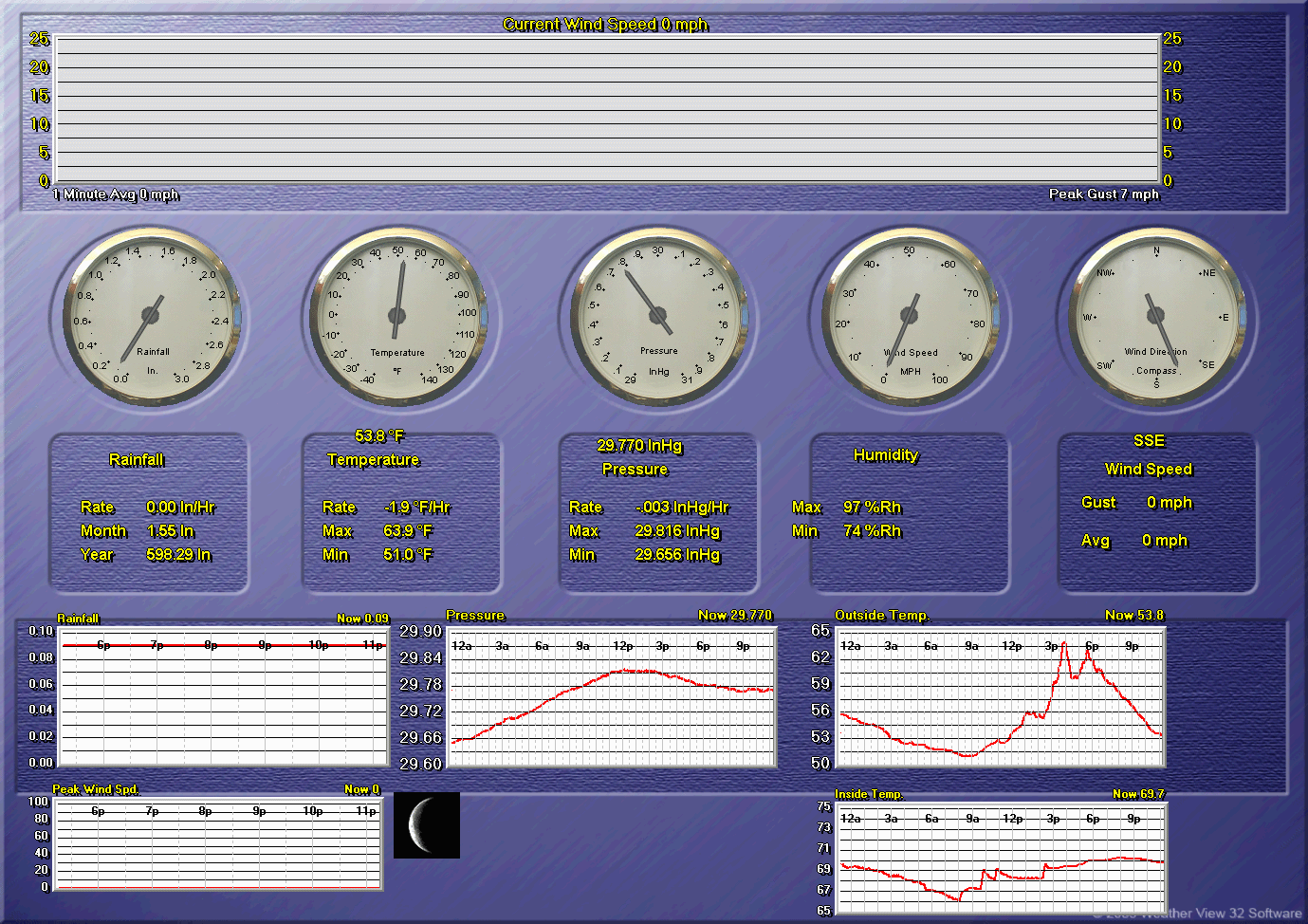Click the Now 0.09 rainfall label
The width and height of the screenshot is (1308, 924).
(363, 619)
